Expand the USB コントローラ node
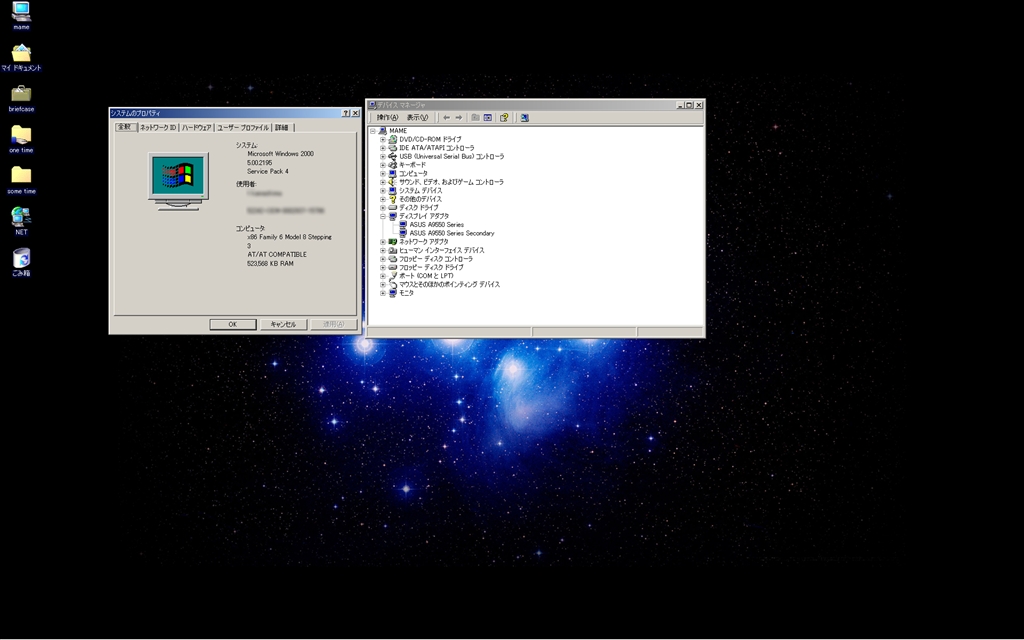The image size is (1024, 640). click(x=383, y=156)
